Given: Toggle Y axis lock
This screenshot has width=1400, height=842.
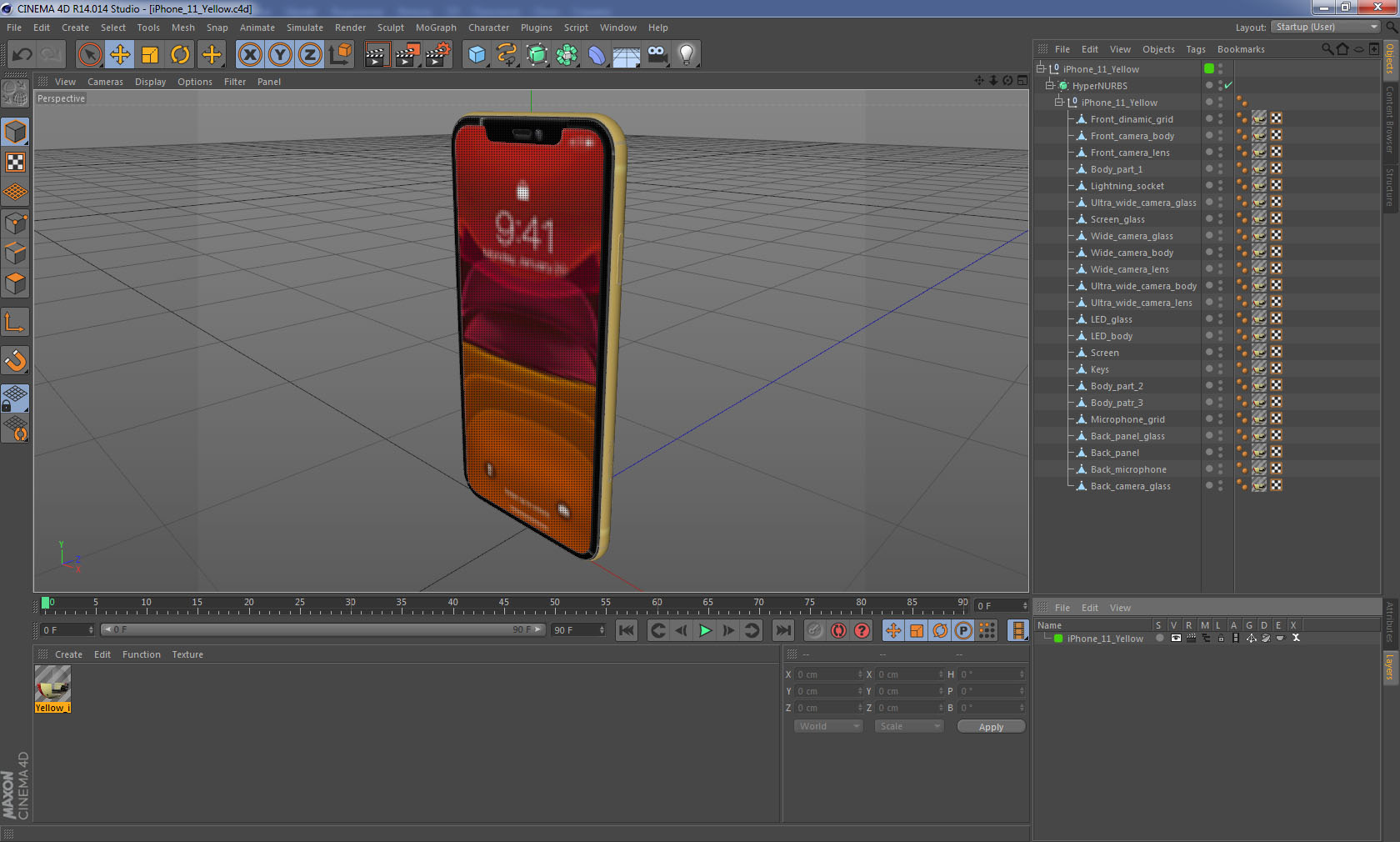Looking at the screenshot, I should tap(280, 55).
